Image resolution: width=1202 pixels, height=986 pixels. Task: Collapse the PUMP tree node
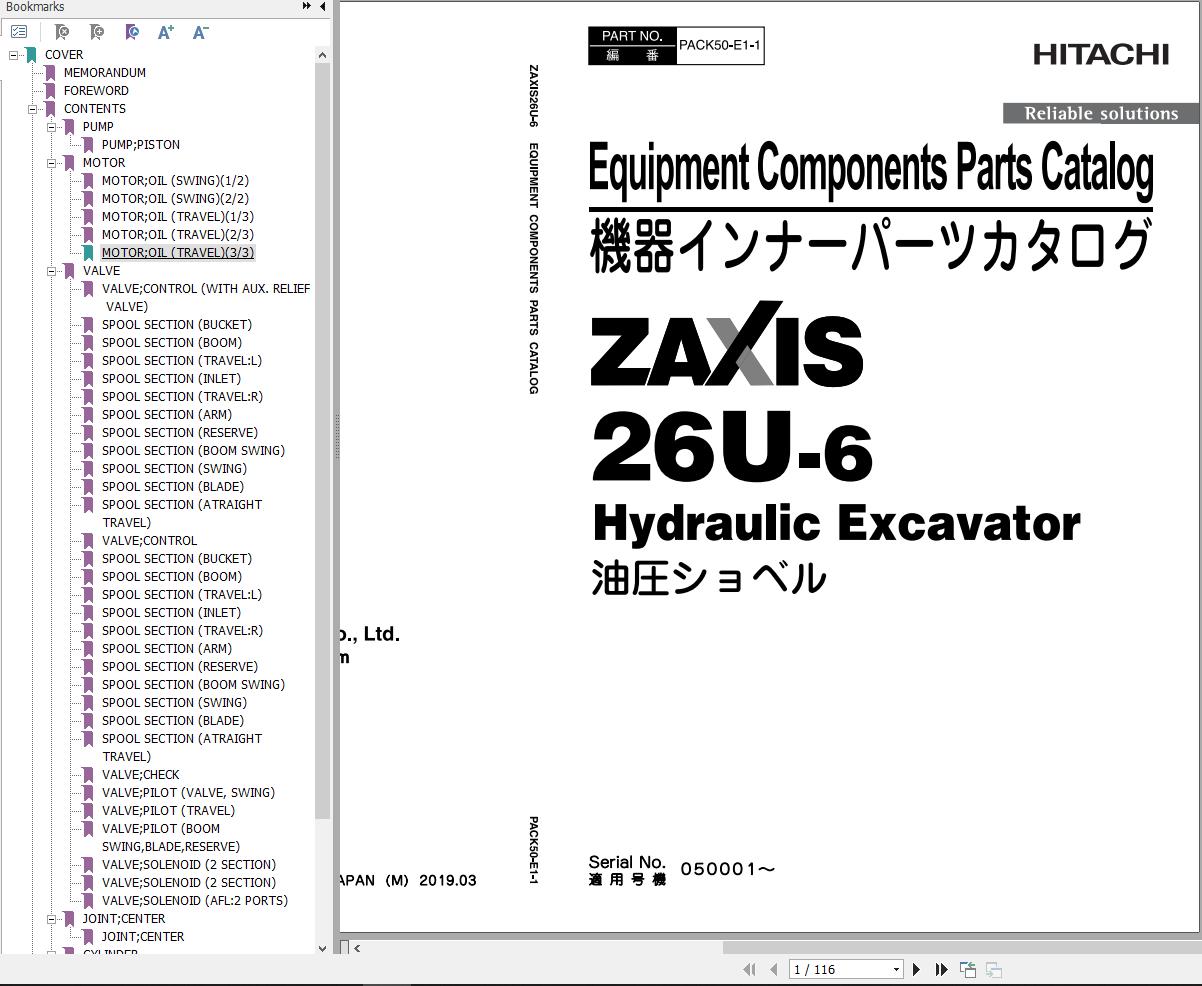pos(52,127)
